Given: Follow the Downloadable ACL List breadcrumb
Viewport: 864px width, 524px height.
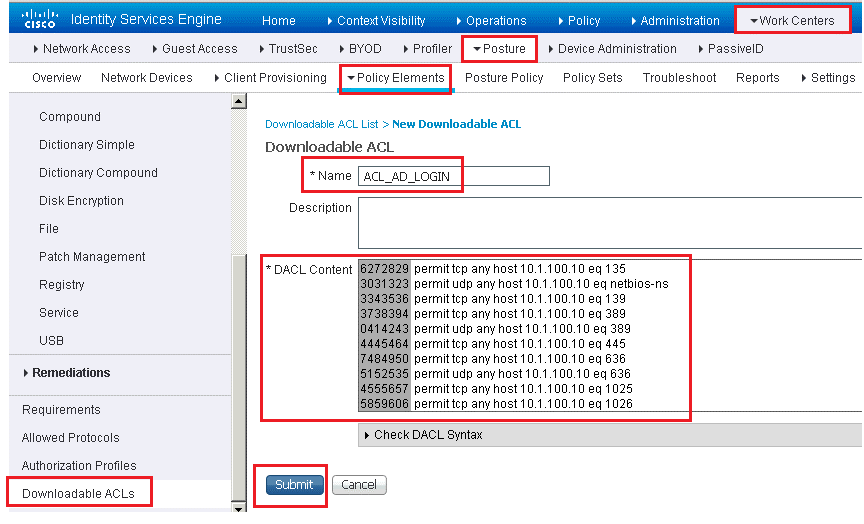Looking at the screenshot, I should point(321,125).
